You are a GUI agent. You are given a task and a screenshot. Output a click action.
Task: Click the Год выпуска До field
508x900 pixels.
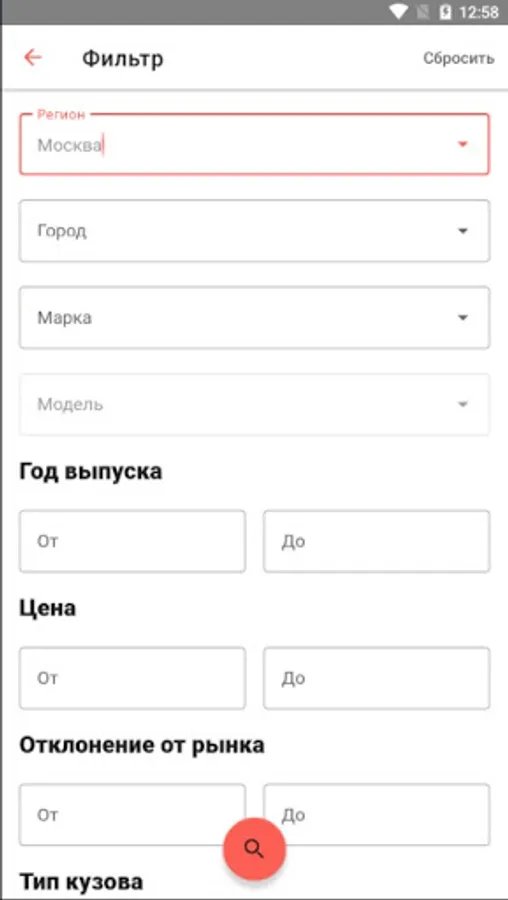coord(377,541)
